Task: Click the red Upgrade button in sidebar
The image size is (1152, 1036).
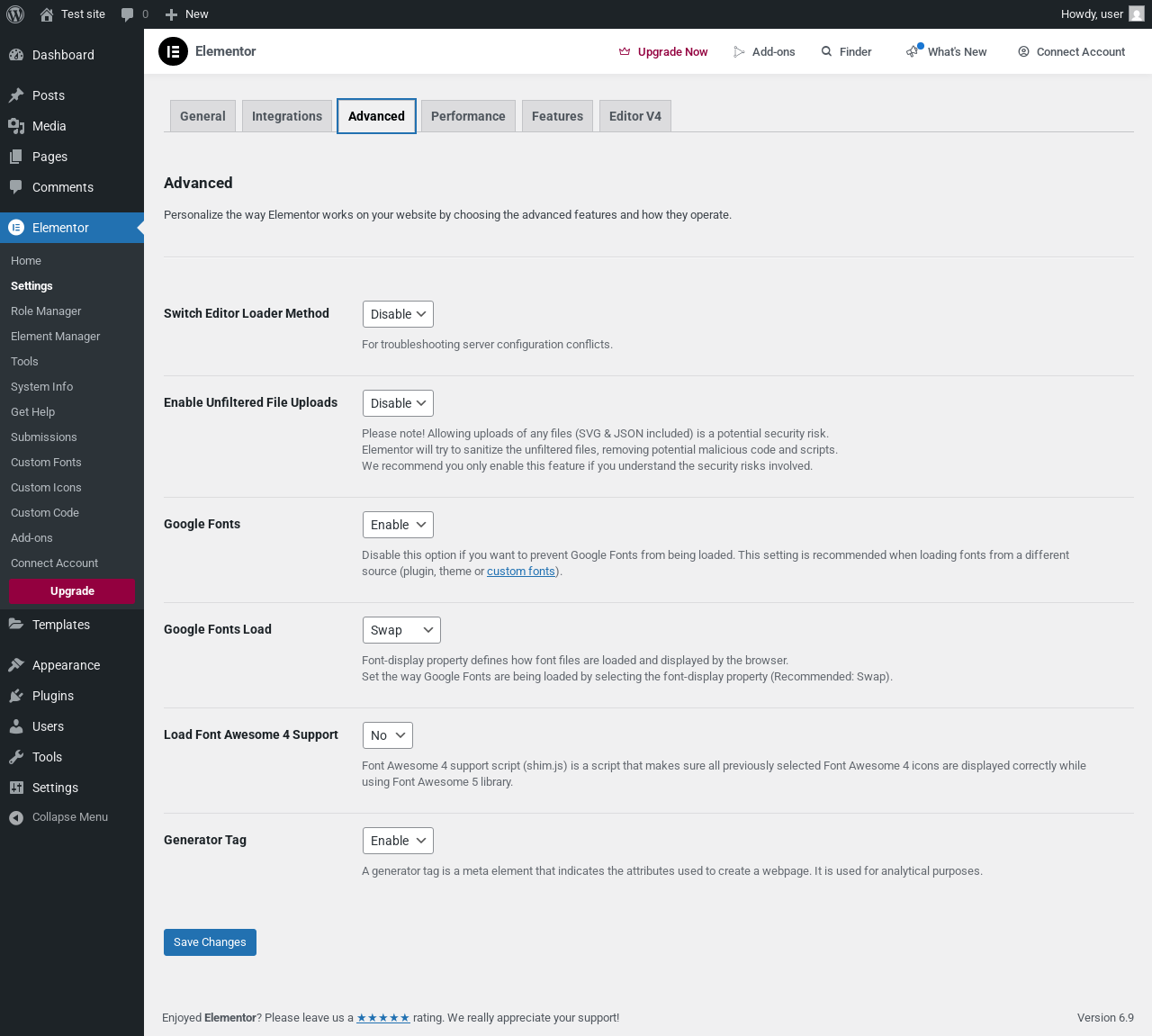Action: [x=72, y=591]
